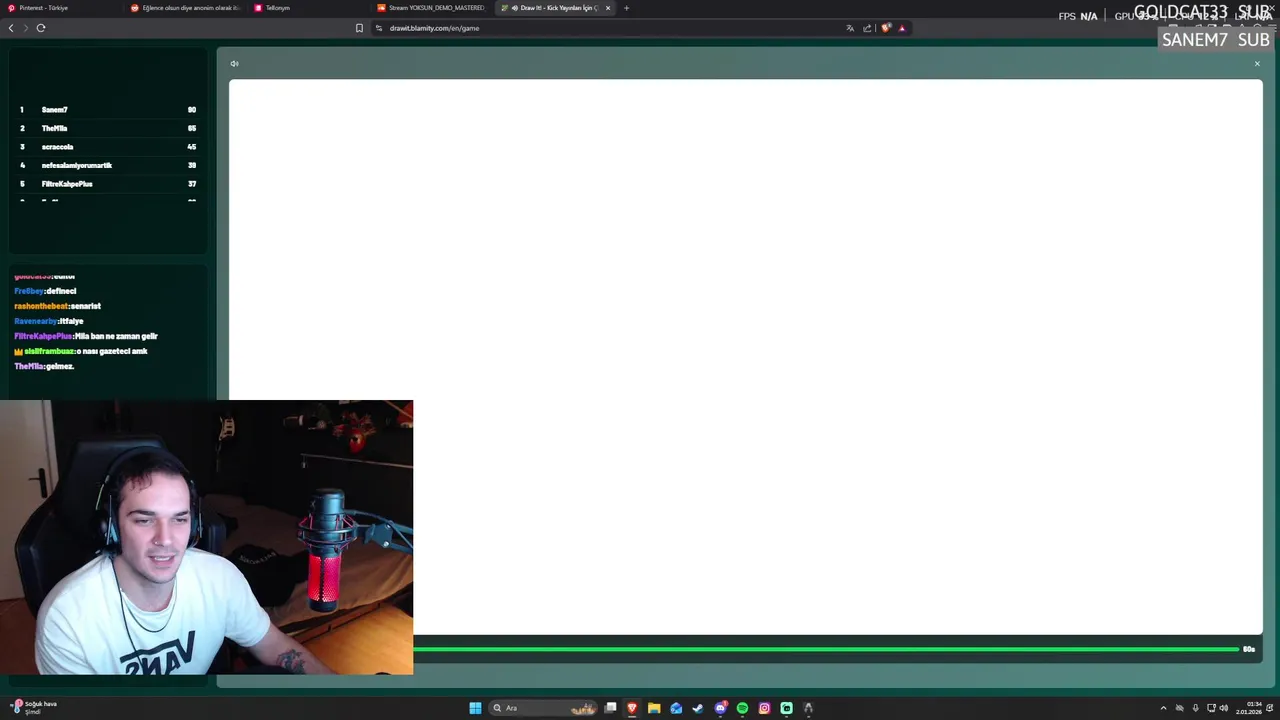Screen dimensions: 1280x720
Task: Select nefesalamiyorumartik leaderboard row
Action: [x=108, y=165]
